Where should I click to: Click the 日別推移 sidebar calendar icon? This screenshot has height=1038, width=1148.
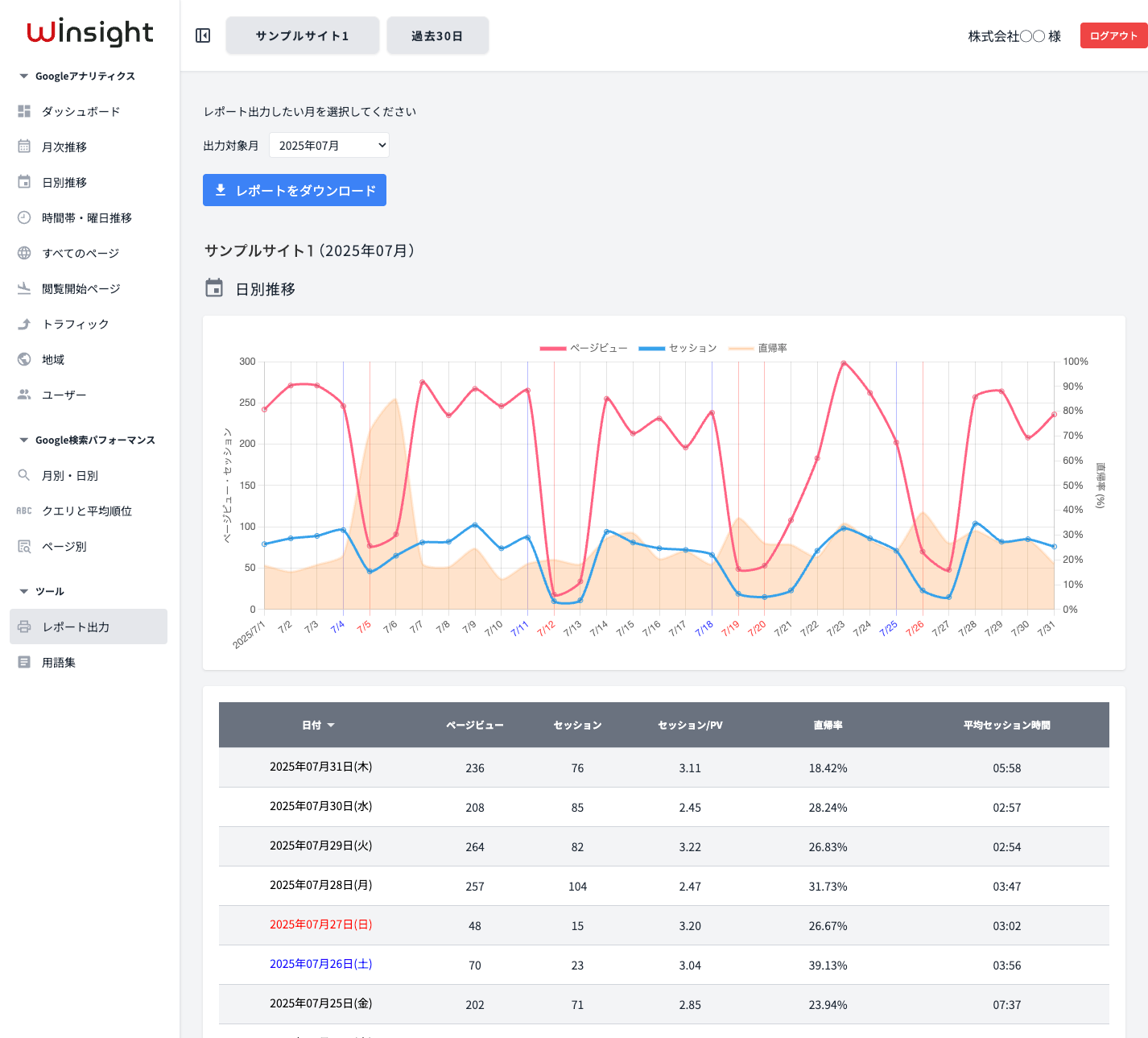[24, 182]
